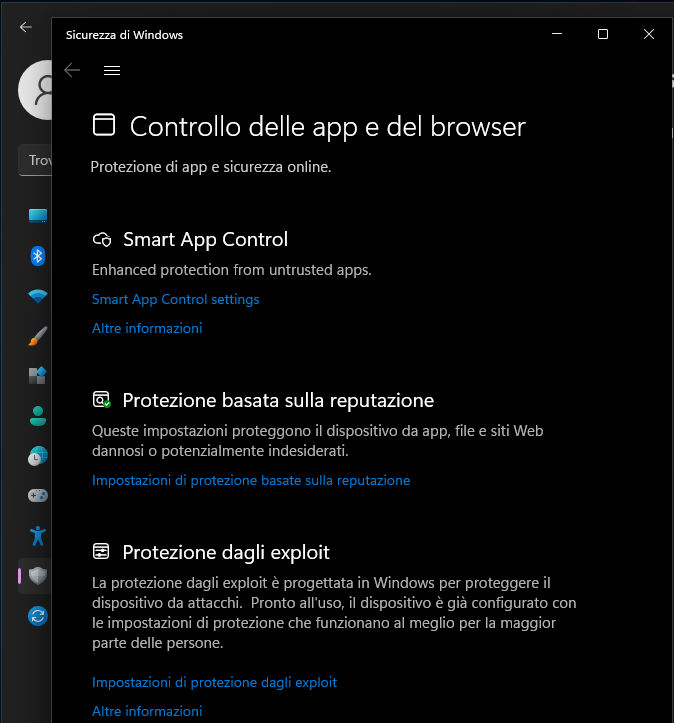Click the exploit protection icon
The height and width of the screenshot is (723, 674).
tap(101, 551)
